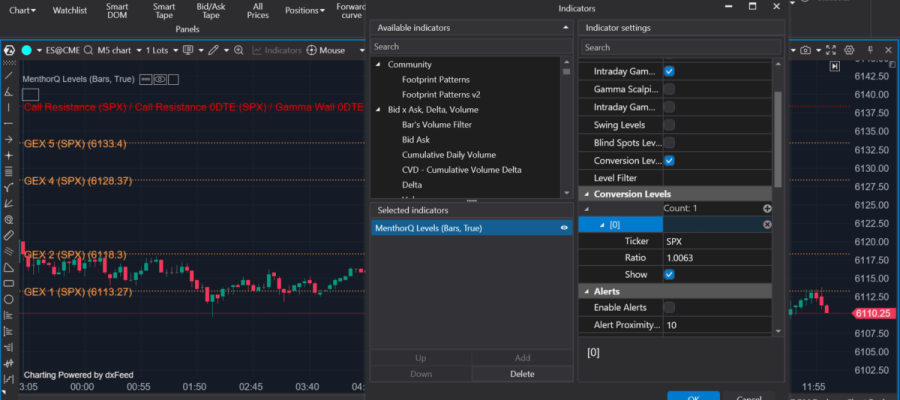The width and height of the screenshot is (900, 400).
Task: Select the ruler measure tool in sidebar
Action: pos(8,235)
